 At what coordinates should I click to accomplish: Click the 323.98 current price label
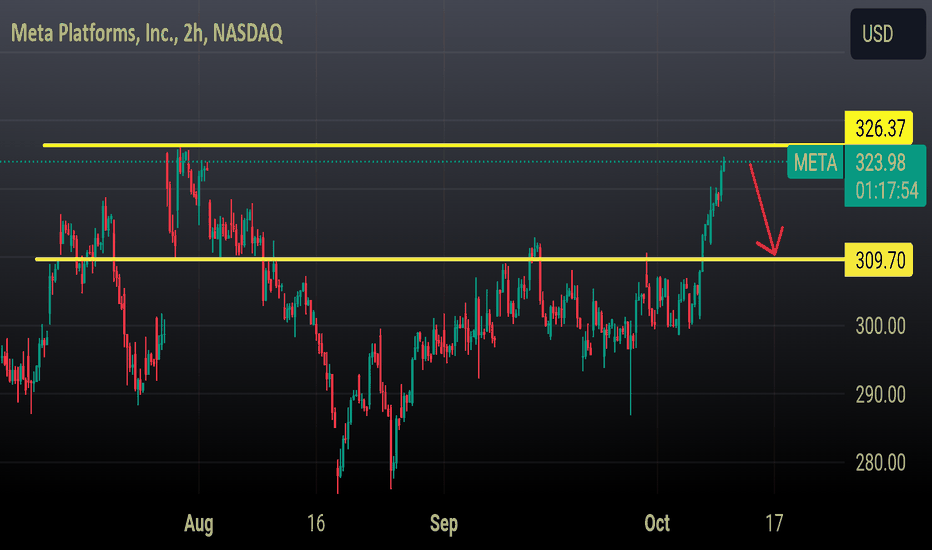coord(880,163)
